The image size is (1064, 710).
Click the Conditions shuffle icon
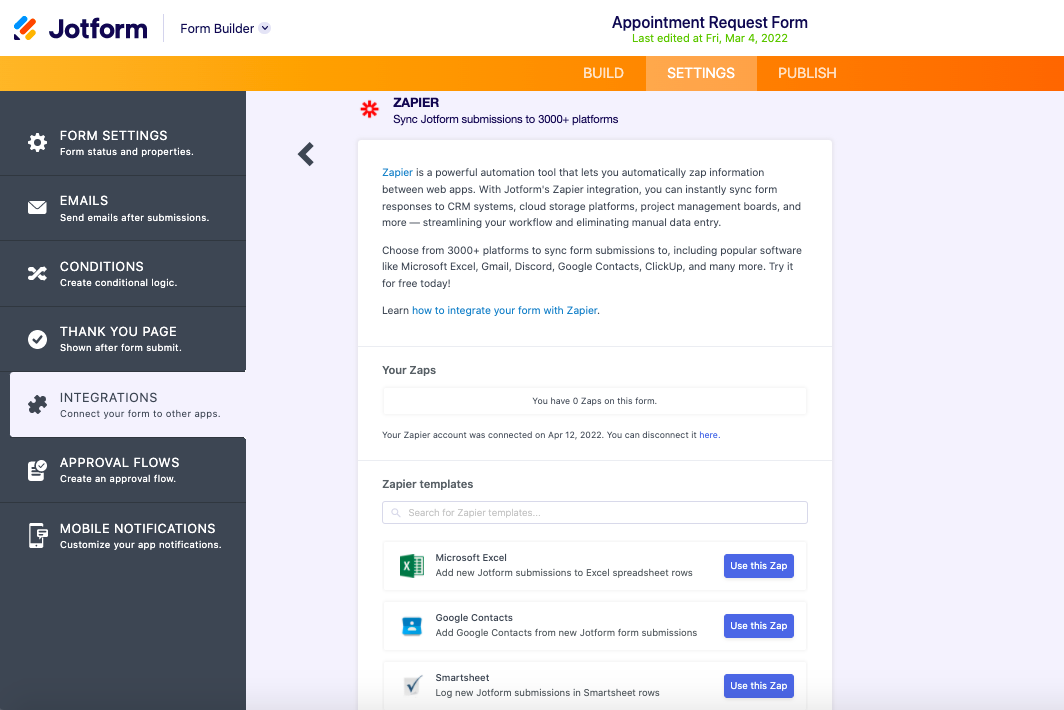click(x=37, y=274)
